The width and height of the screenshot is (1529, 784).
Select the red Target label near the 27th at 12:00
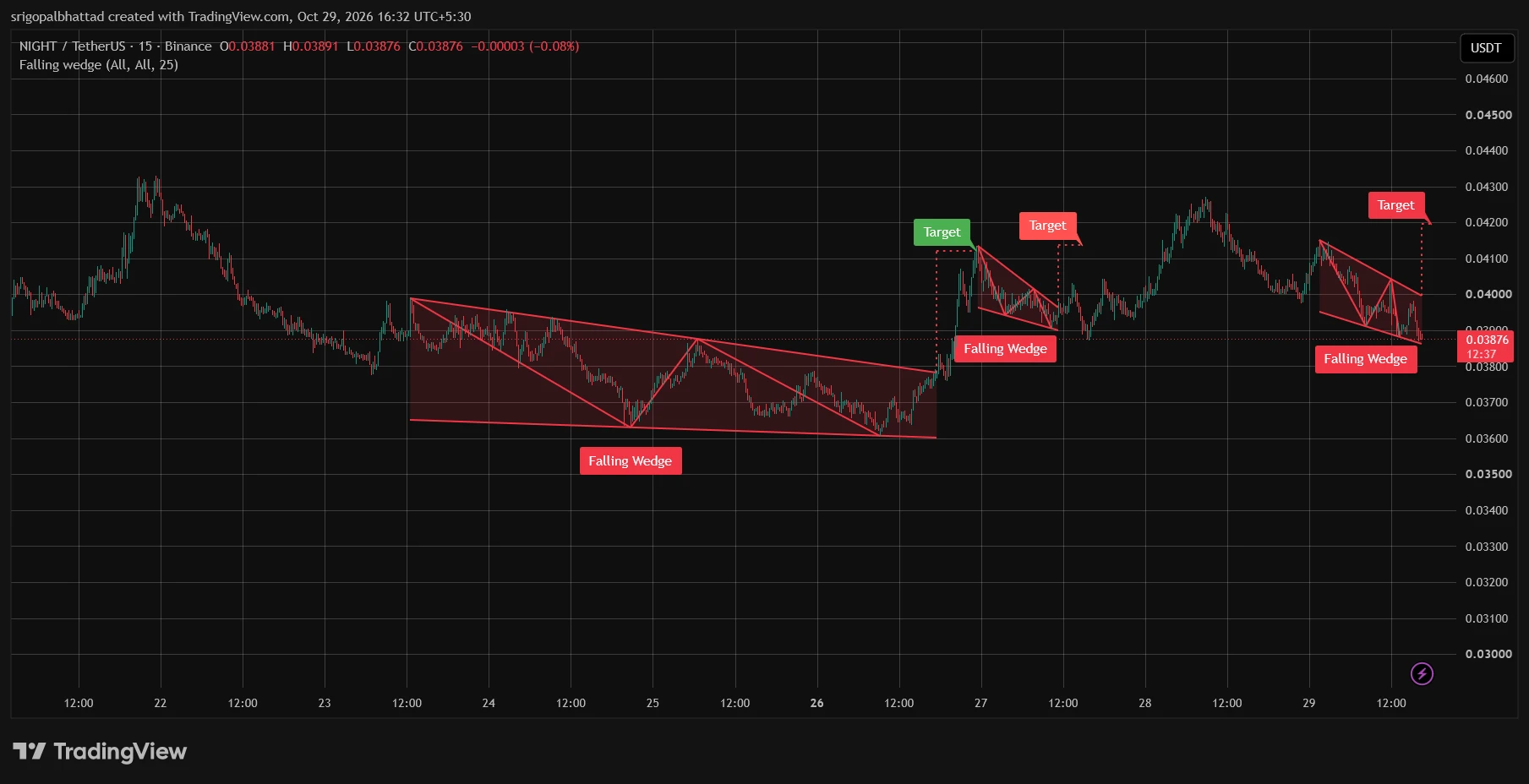(x=1047, y=226)
